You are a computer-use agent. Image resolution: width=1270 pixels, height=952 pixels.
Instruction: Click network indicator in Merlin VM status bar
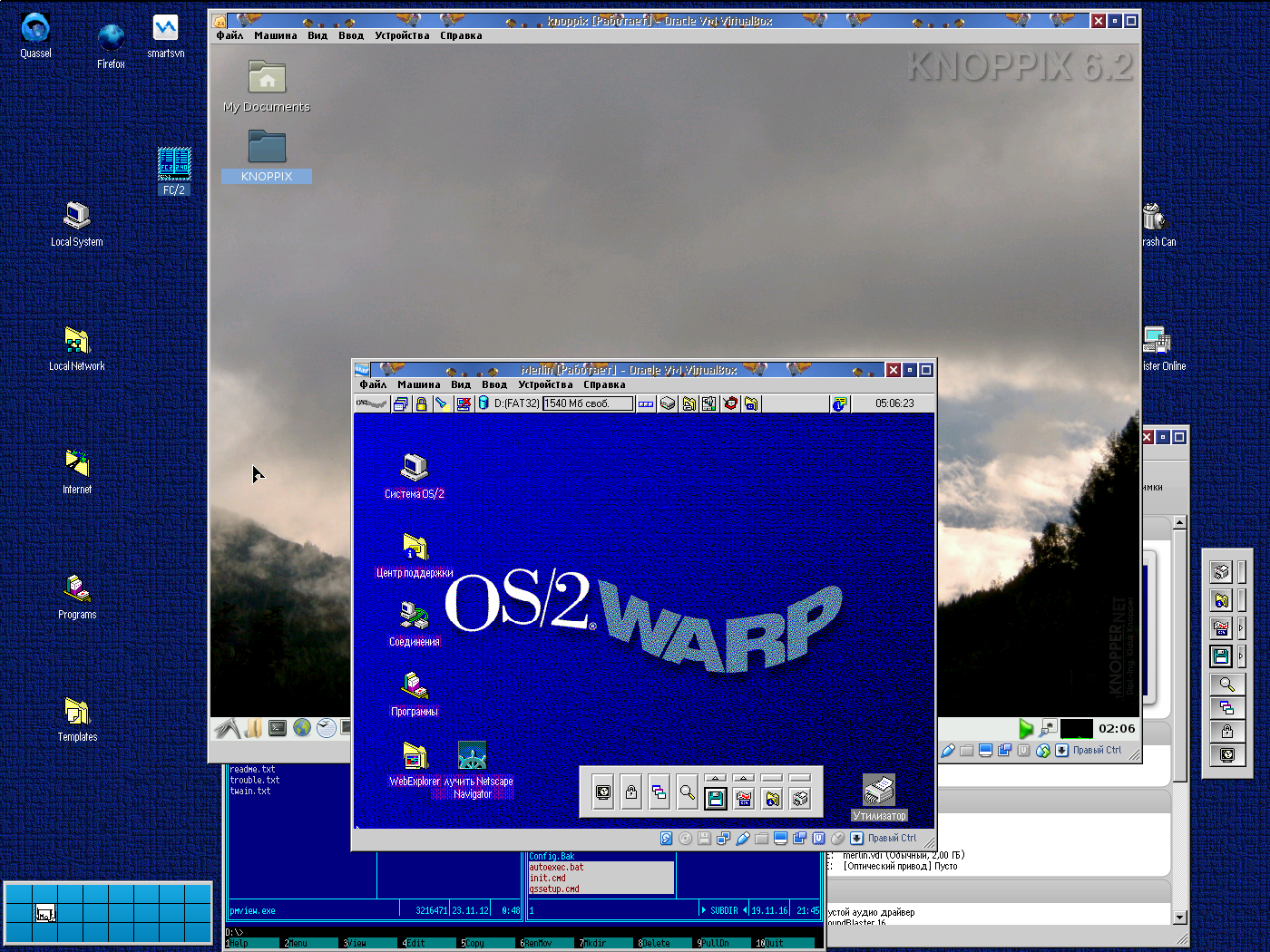[x=723, y=839]
